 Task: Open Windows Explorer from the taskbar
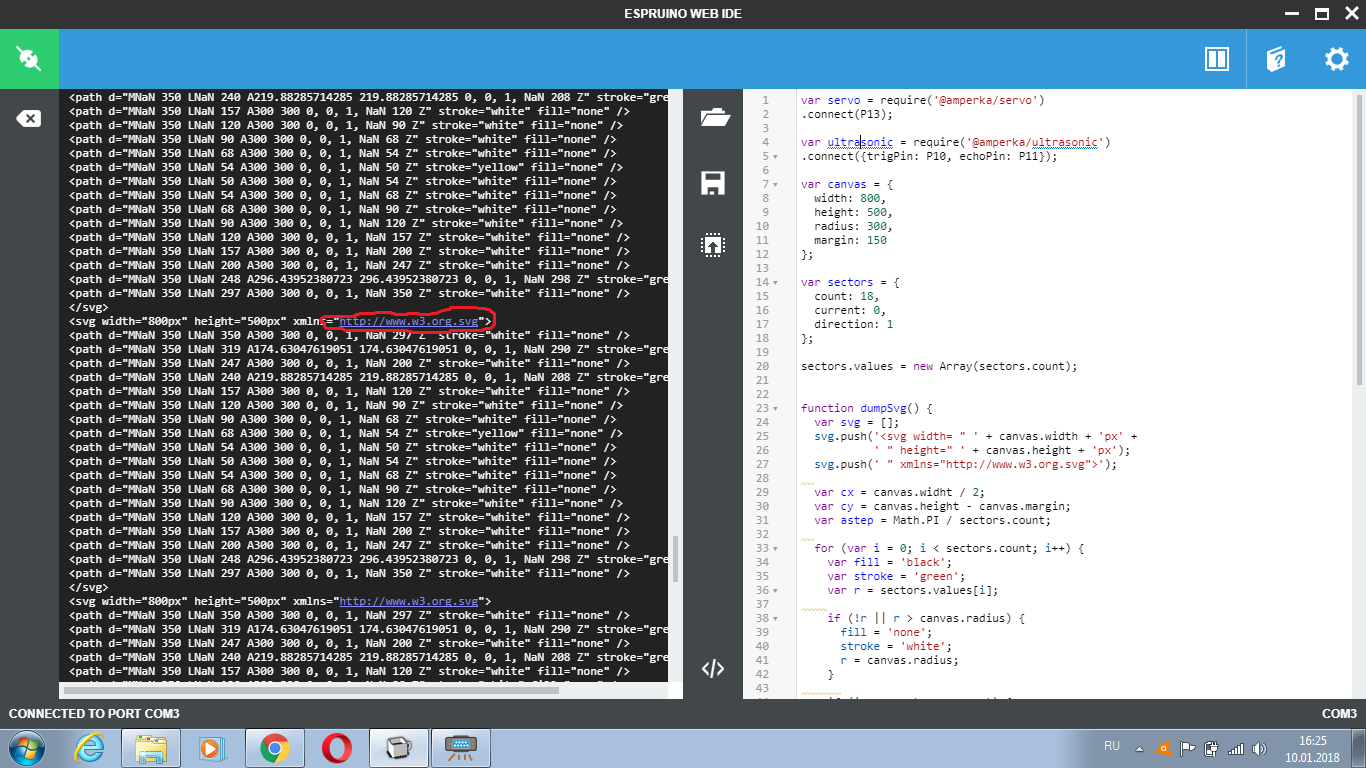click(x=150, y=747)
